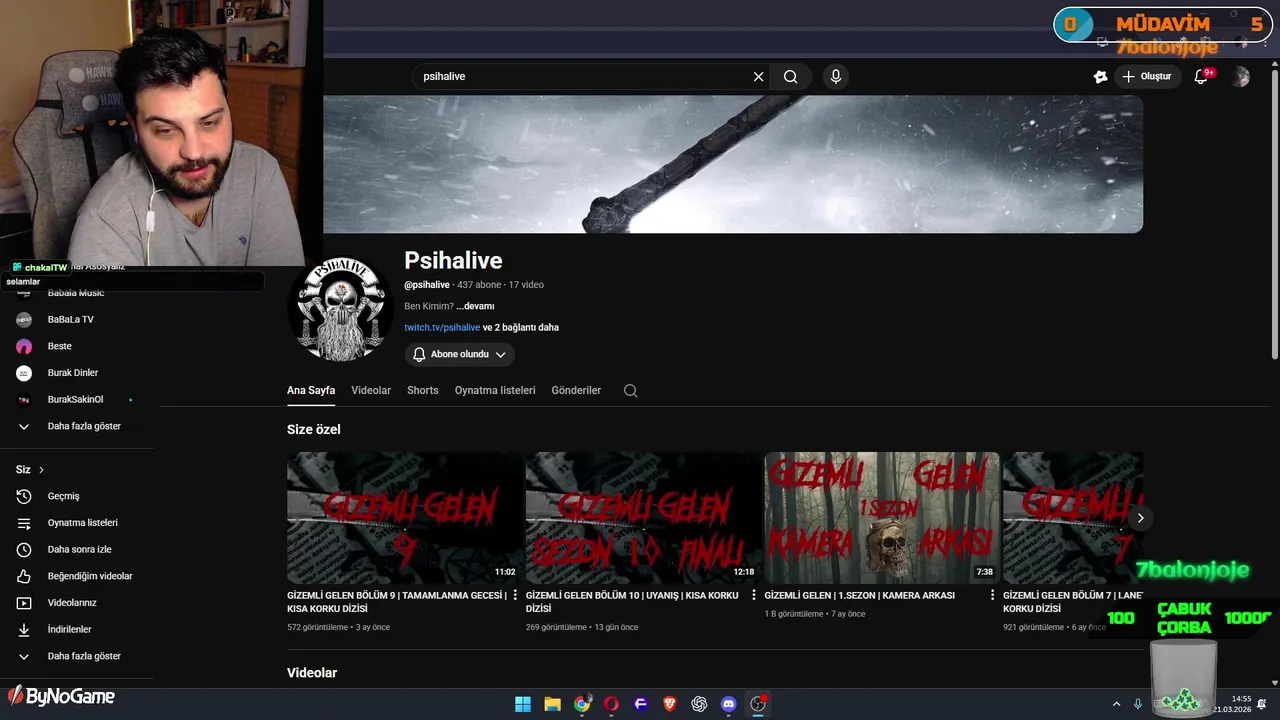
Task: Open options menu for Bölüm 9 video
Action: pos(516,595)
